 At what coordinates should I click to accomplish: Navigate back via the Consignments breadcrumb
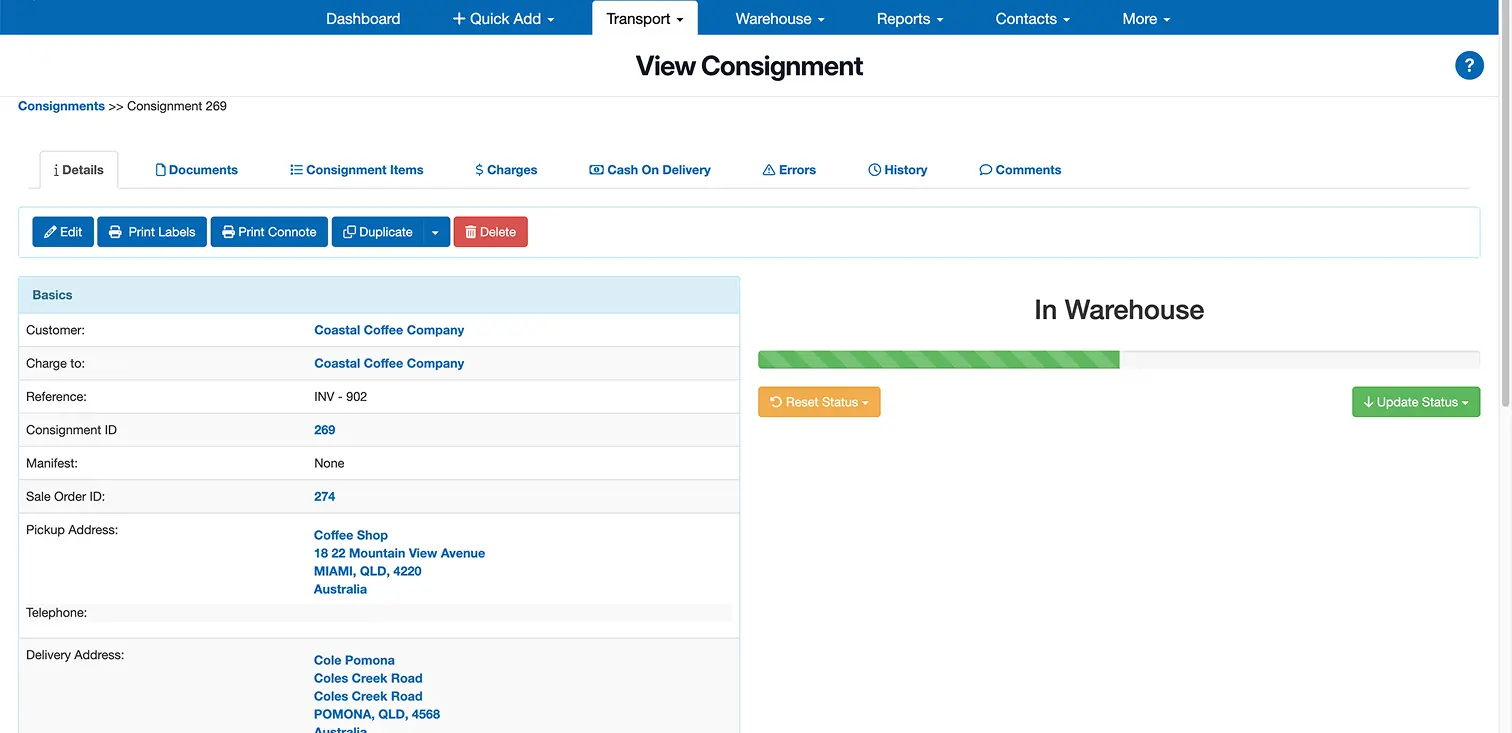pyautogui.click(x=60, y=105)
